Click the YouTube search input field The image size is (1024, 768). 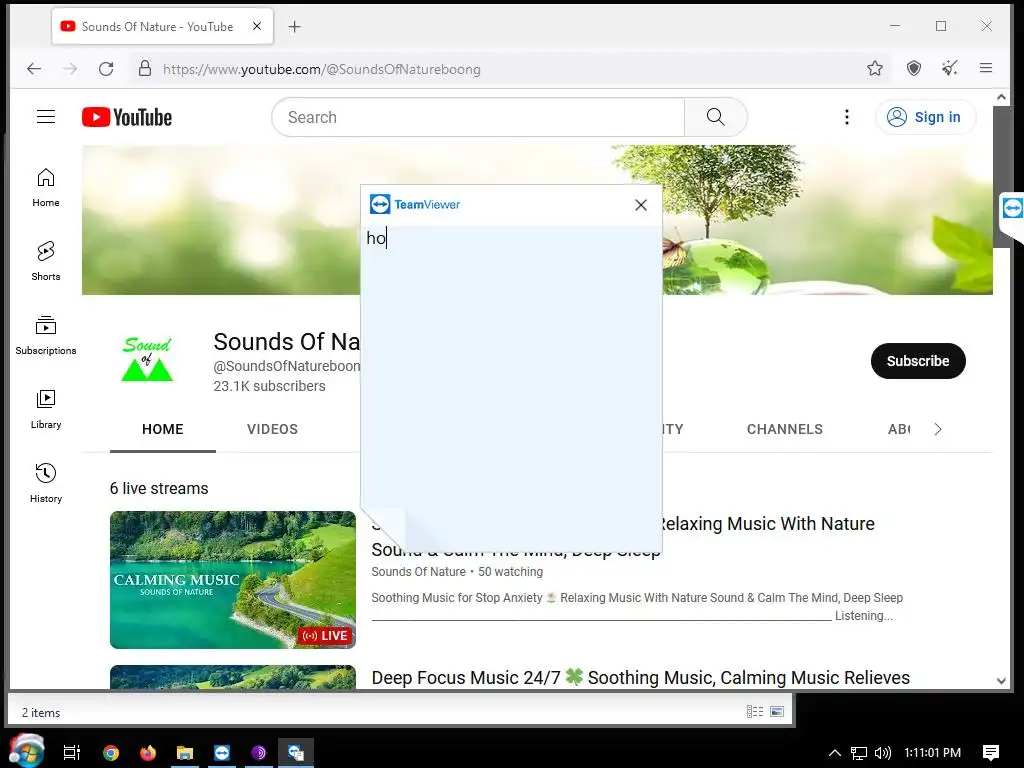coord(478,117)
